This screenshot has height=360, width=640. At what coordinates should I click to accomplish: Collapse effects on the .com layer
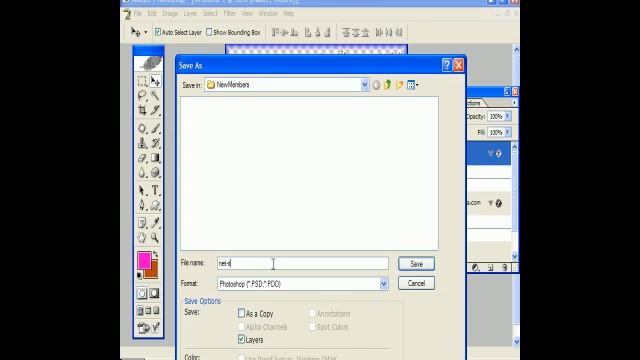pyautogui.click(x=491, y=203)
